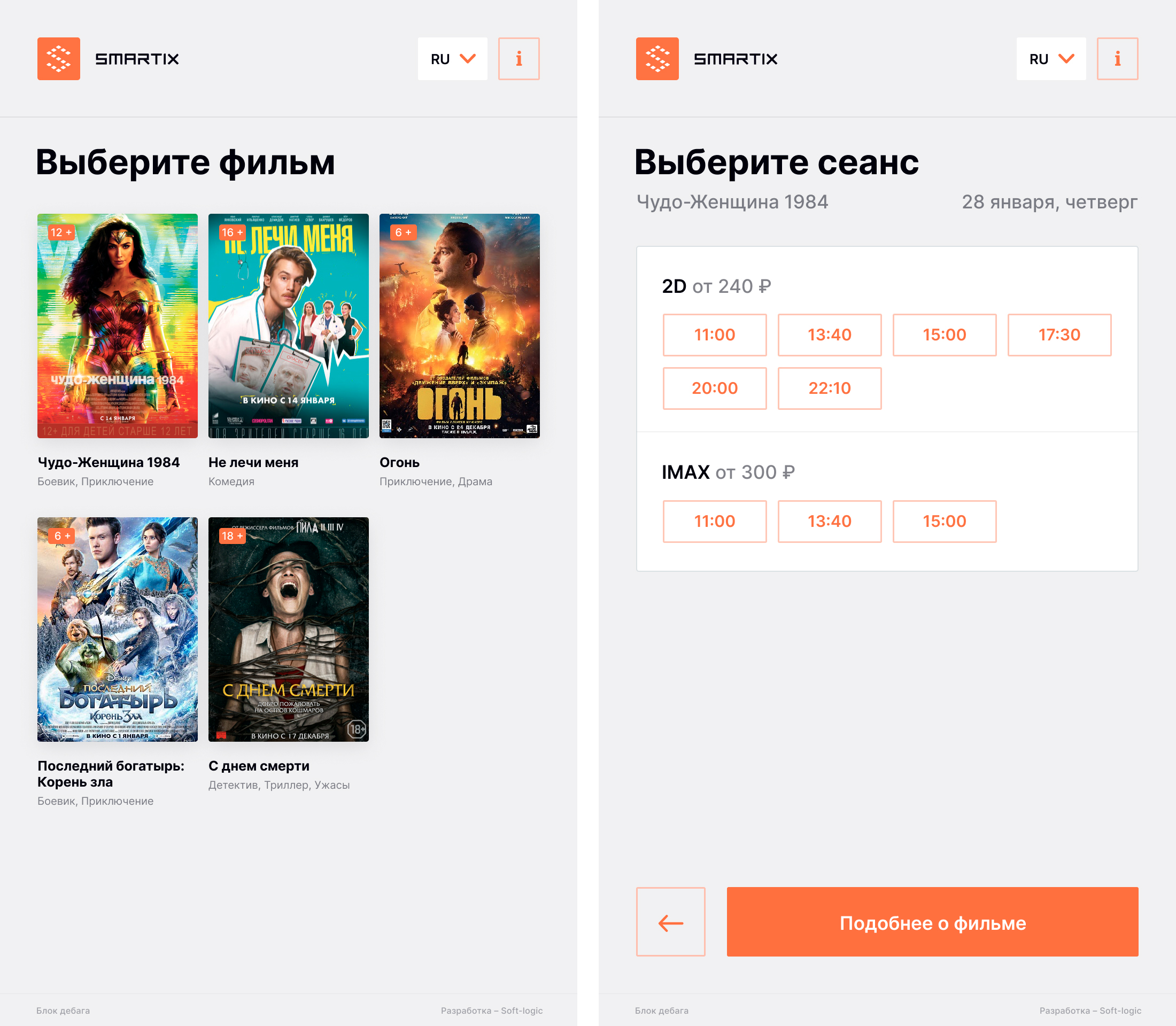This screenshot has height=1026, width=1176.
Task: Choose IMAX session at 13:40
Action: pos(830,521)
